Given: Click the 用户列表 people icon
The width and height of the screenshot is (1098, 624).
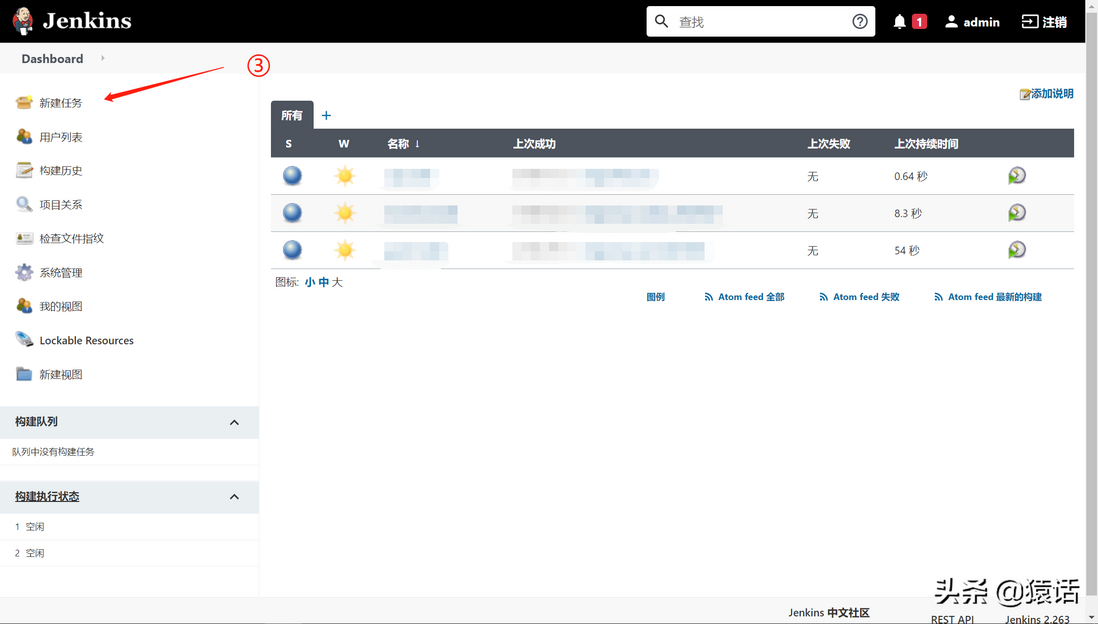Looking at the screenshot, I should [x=24, y=137].
